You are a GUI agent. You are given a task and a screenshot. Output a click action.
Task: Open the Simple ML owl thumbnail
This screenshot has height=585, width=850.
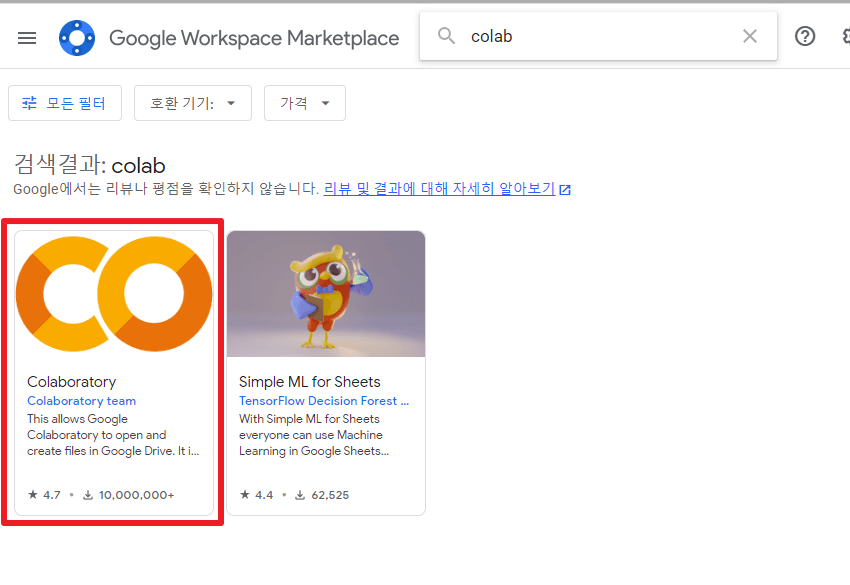coord(326,294)
